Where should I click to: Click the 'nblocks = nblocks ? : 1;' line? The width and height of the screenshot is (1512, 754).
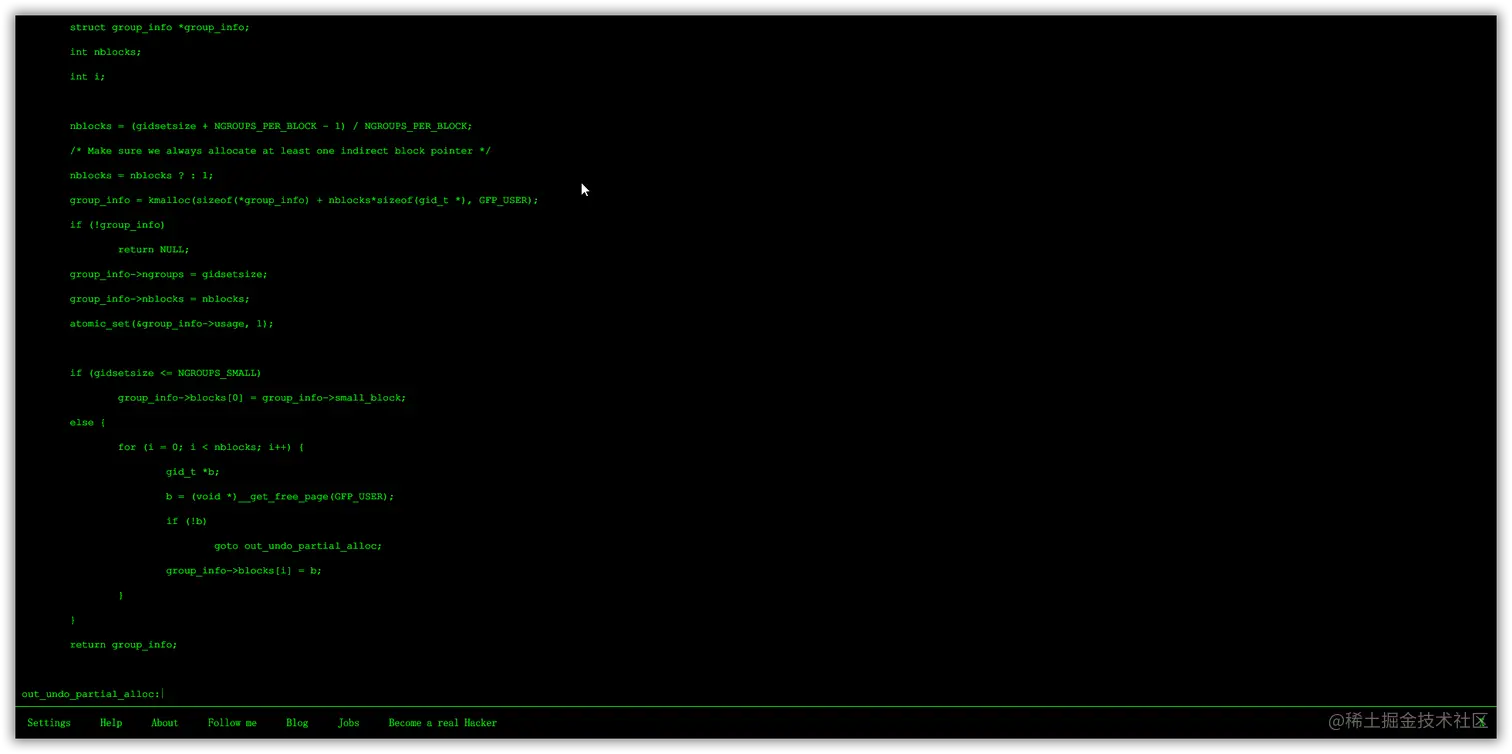[x=141, y=175]
